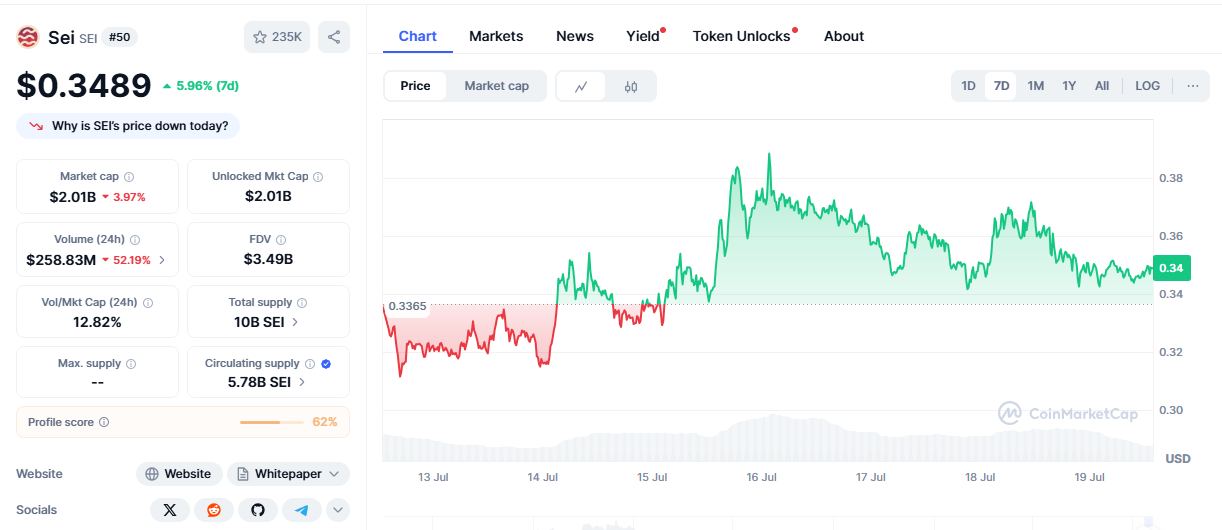Click Max. supply info icon
The height and width of the screenshot is (530, 1222).
131,364
